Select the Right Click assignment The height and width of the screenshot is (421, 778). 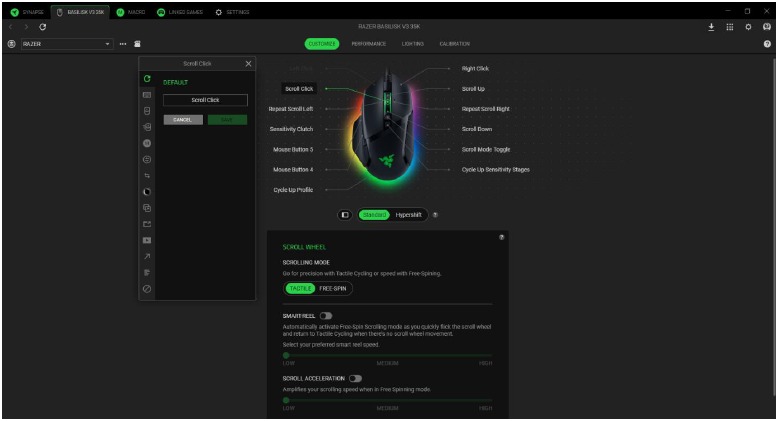click(x=475, y=69)
